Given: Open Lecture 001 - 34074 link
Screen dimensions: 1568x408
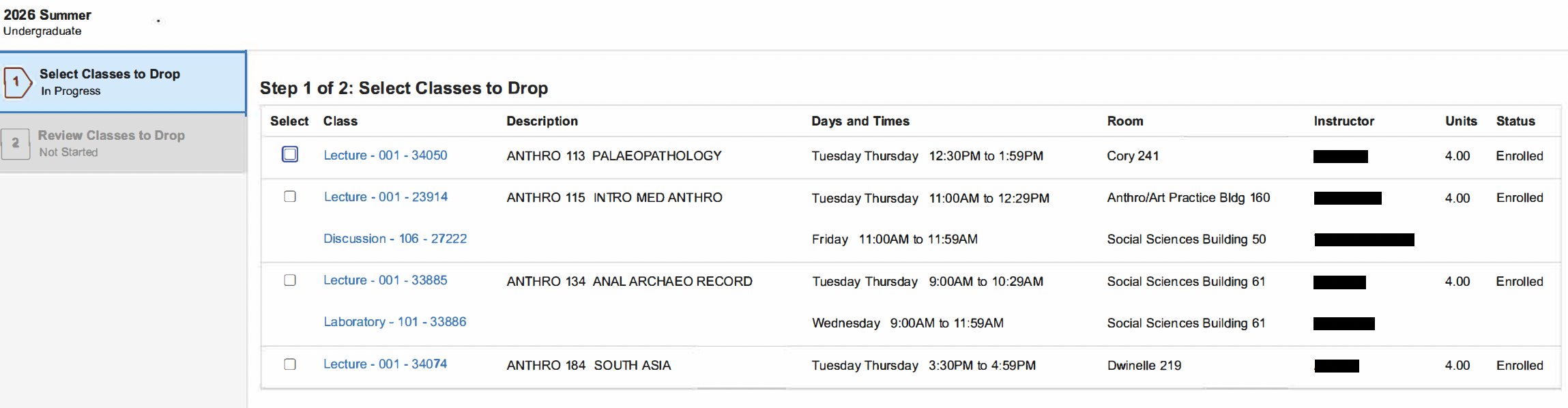Looking at the screenshot, I should (x=385, y=364).
